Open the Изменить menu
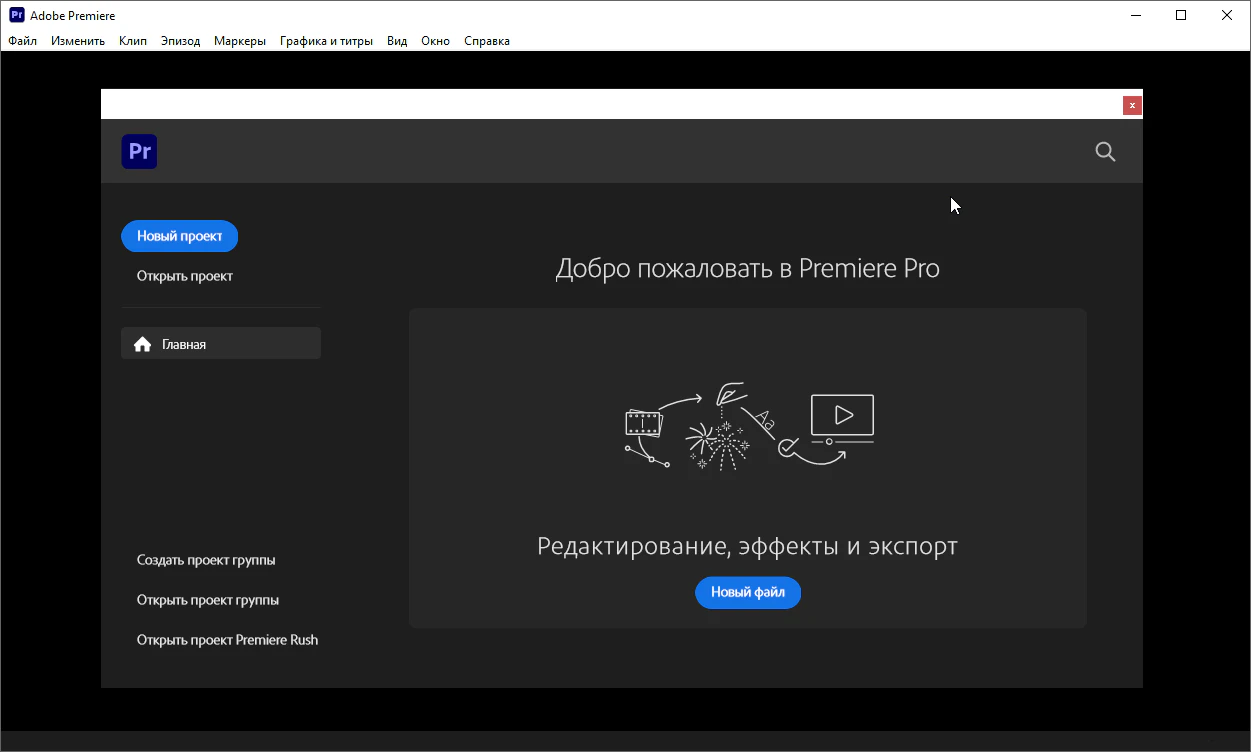 click(x=78, y=41)
